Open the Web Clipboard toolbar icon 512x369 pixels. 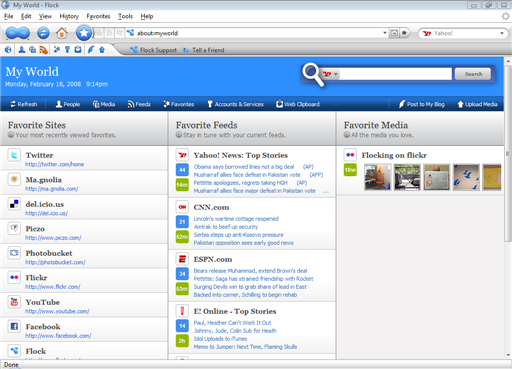pyautogui.click(x=78, y=50)
